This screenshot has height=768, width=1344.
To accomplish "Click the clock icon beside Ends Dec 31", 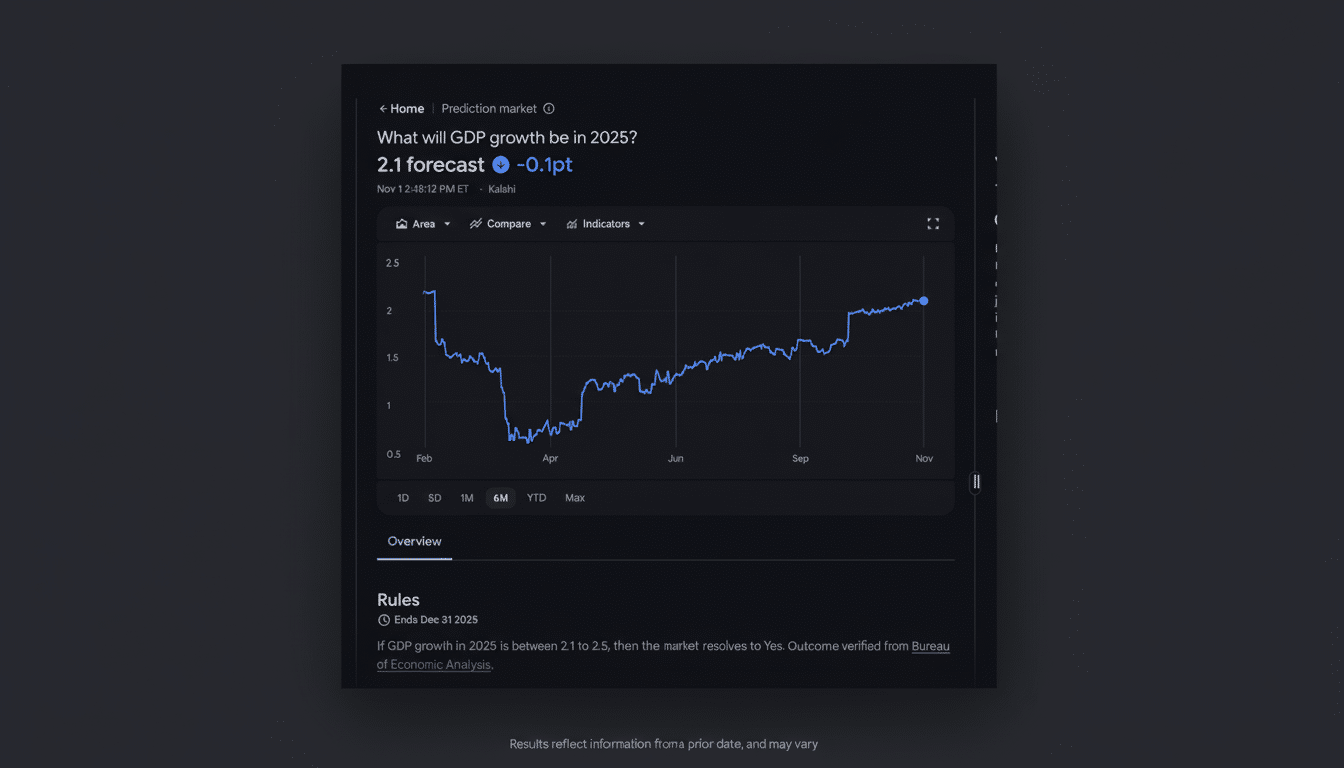I will click(x=383, y=619).
